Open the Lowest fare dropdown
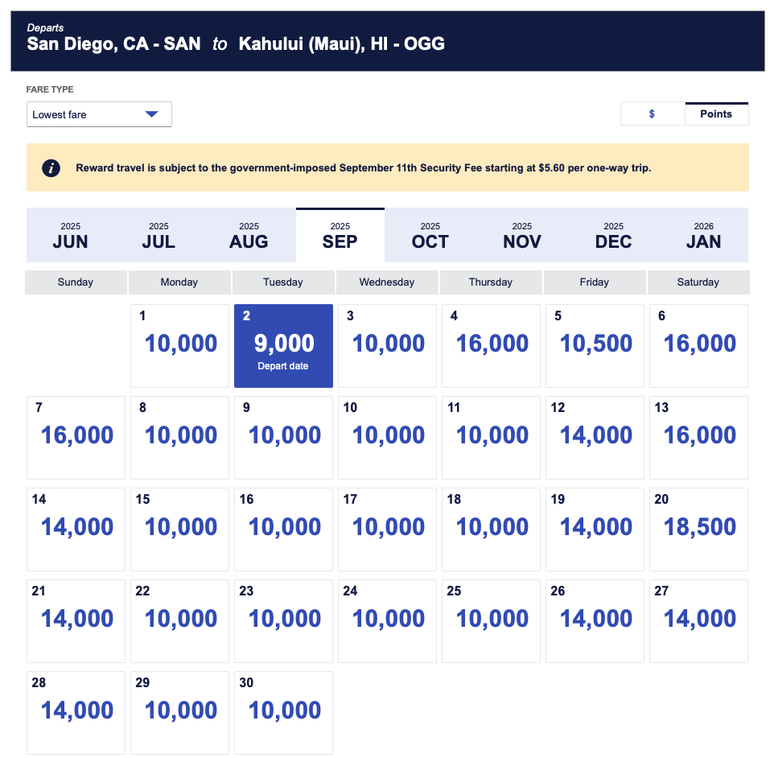This screenshot has height=758, width=770. [x=99, y=114]
